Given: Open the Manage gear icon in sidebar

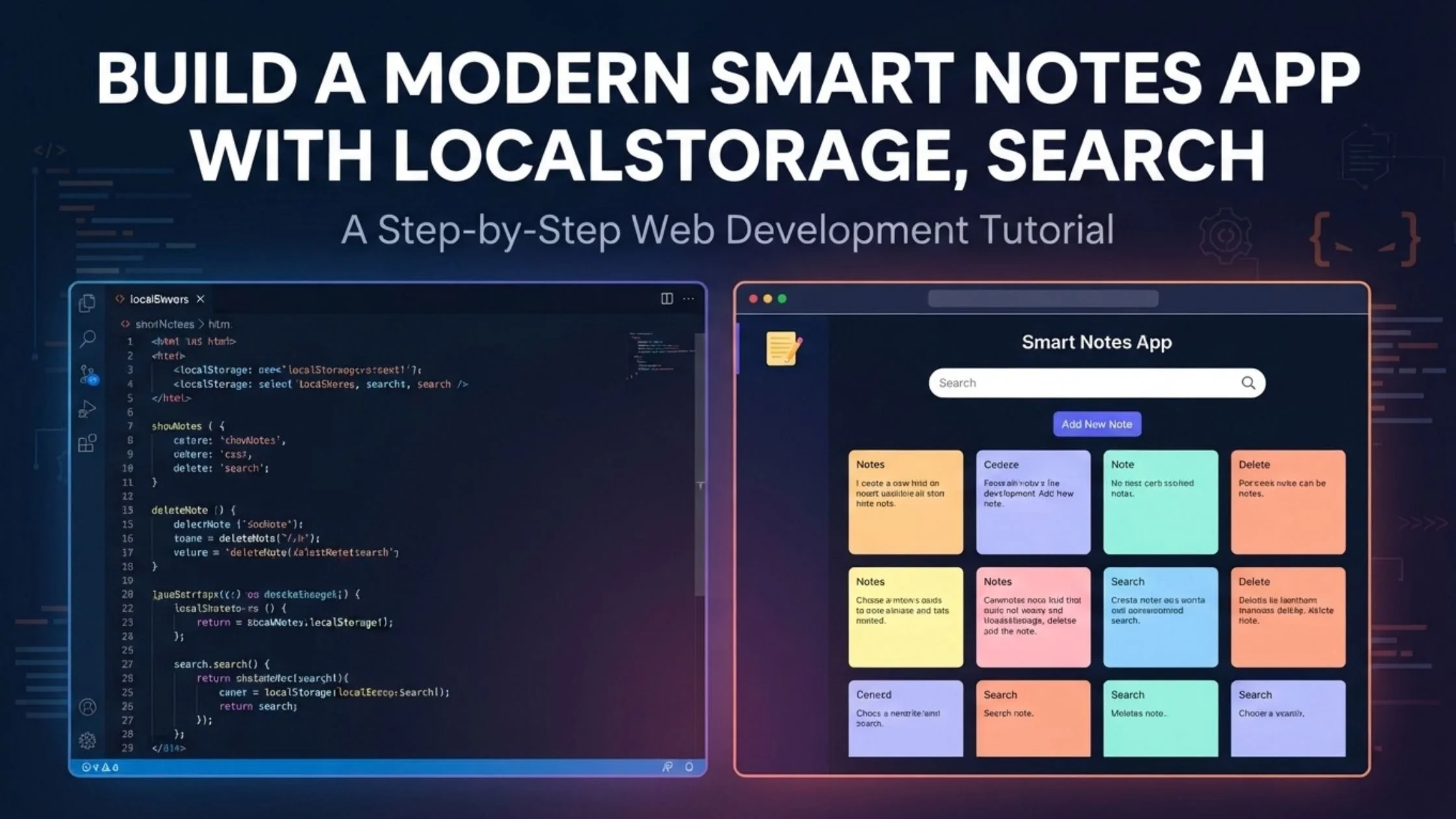Looking at the screenshot, I should 87,740.
